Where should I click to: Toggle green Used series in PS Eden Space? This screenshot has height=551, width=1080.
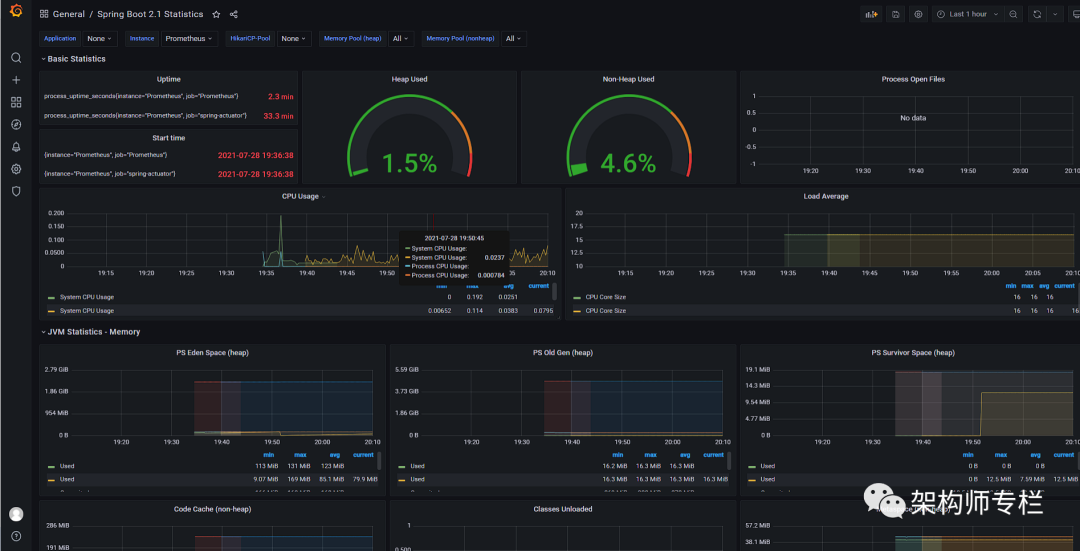click(67, 466)
